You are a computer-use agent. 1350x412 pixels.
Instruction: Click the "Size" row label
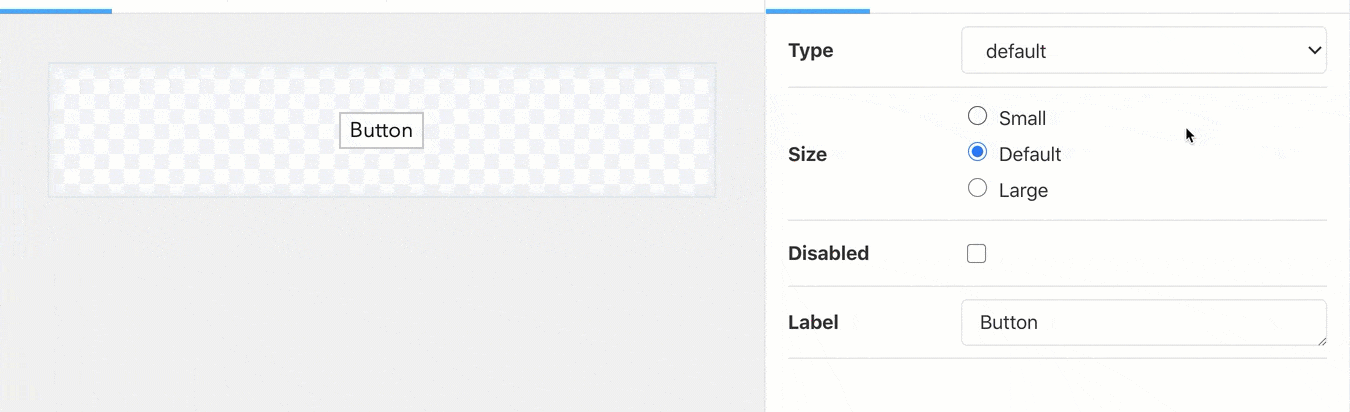[807, 155]
